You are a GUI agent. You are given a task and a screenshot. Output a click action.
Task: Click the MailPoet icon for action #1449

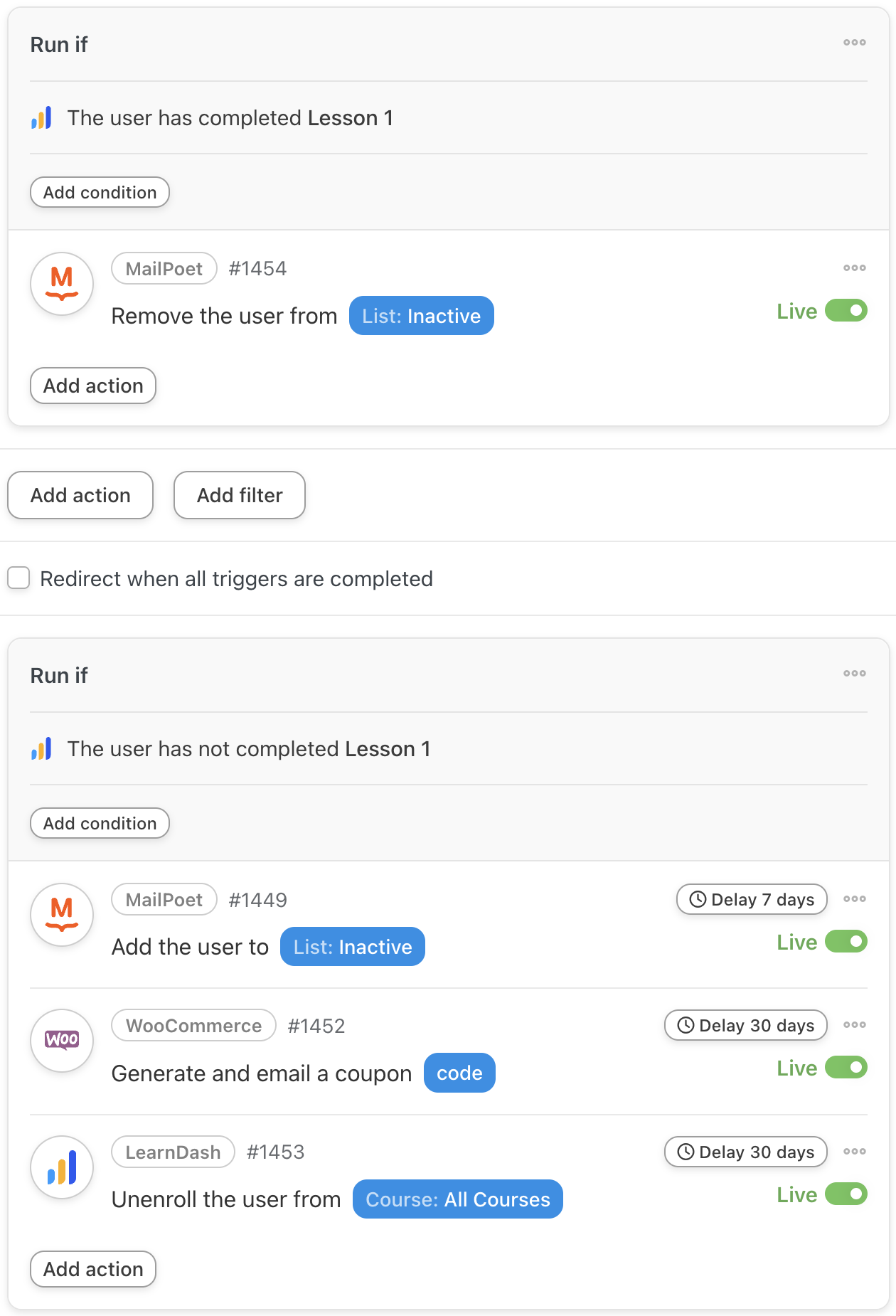[62, 915]
